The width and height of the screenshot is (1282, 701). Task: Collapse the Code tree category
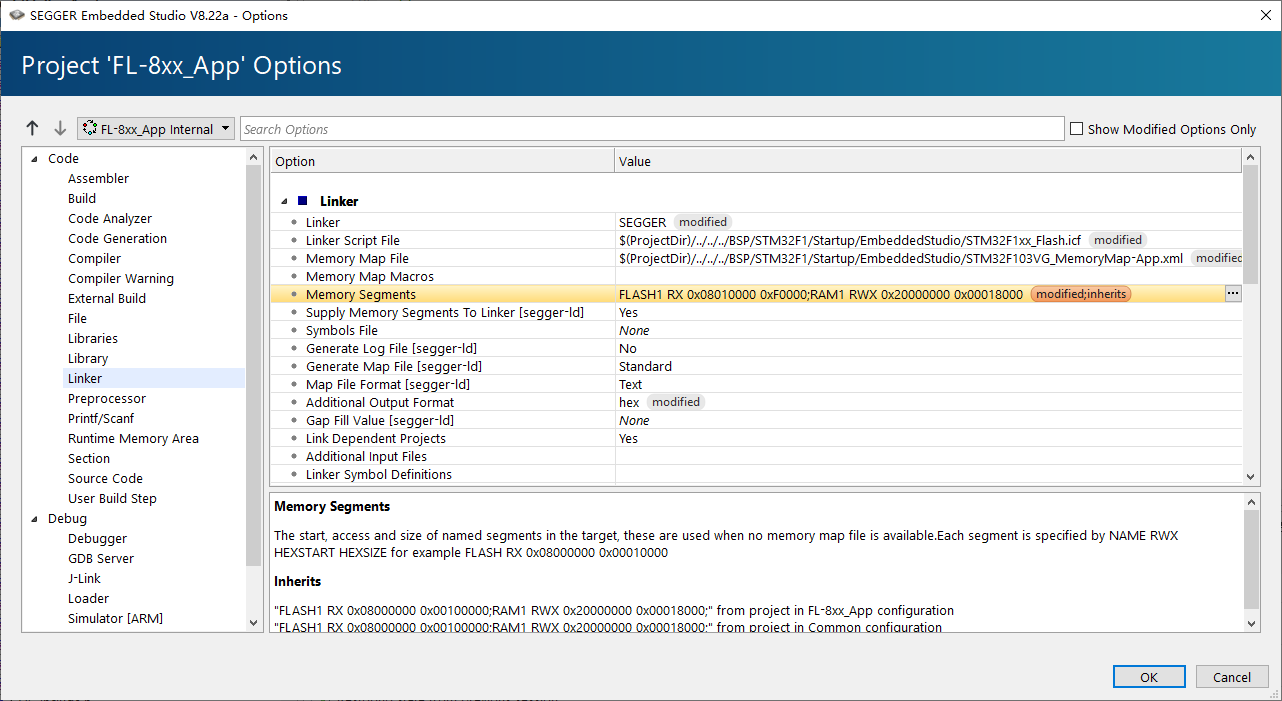pos(36,159)
